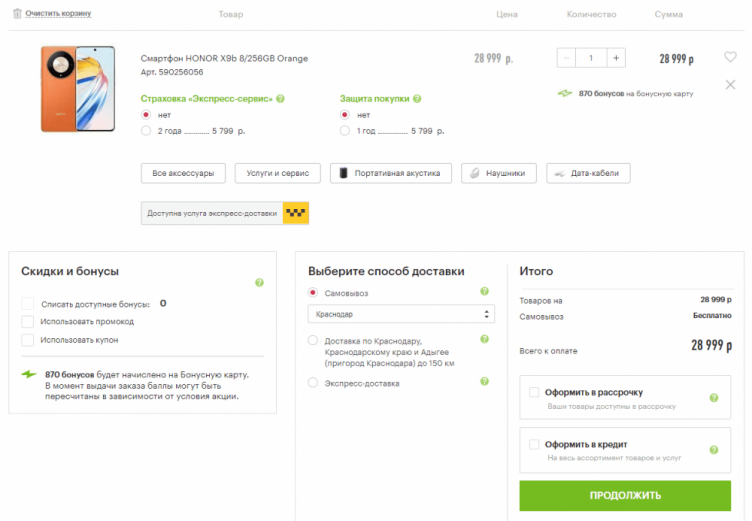This screenshot has height=521, width=752.
Task: Remove item using the X icon
Action: click(x=730, y=85)
